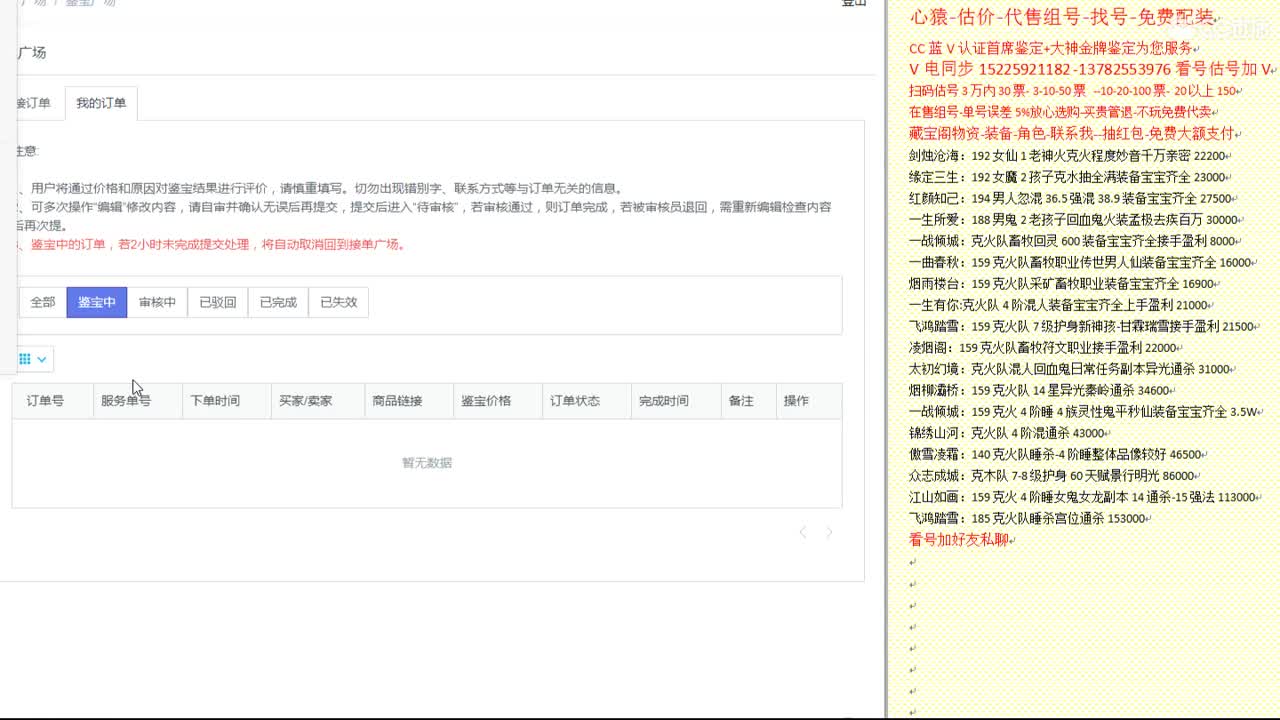
Task: Click the grid display icon above the table
Action: point(22,358)
